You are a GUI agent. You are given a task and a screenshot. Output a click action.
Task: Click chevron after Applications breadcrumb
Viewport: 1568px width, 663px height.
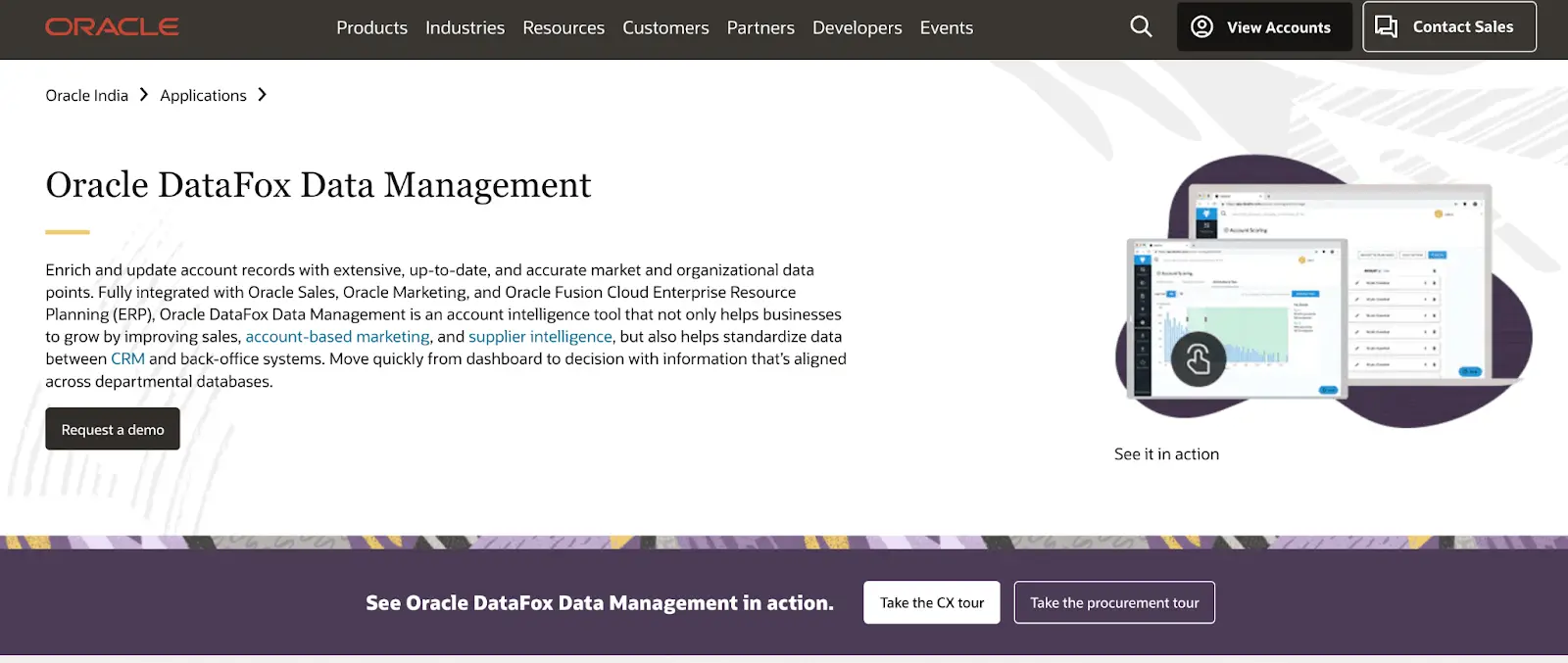pyautogui.click(x=262, y=95)
